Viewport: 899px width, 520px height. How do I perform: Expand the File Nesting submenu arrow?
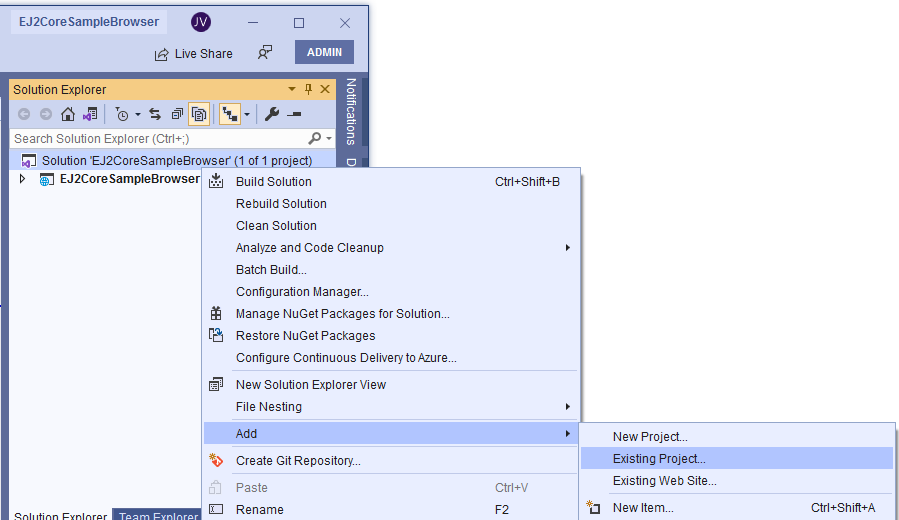568,406
